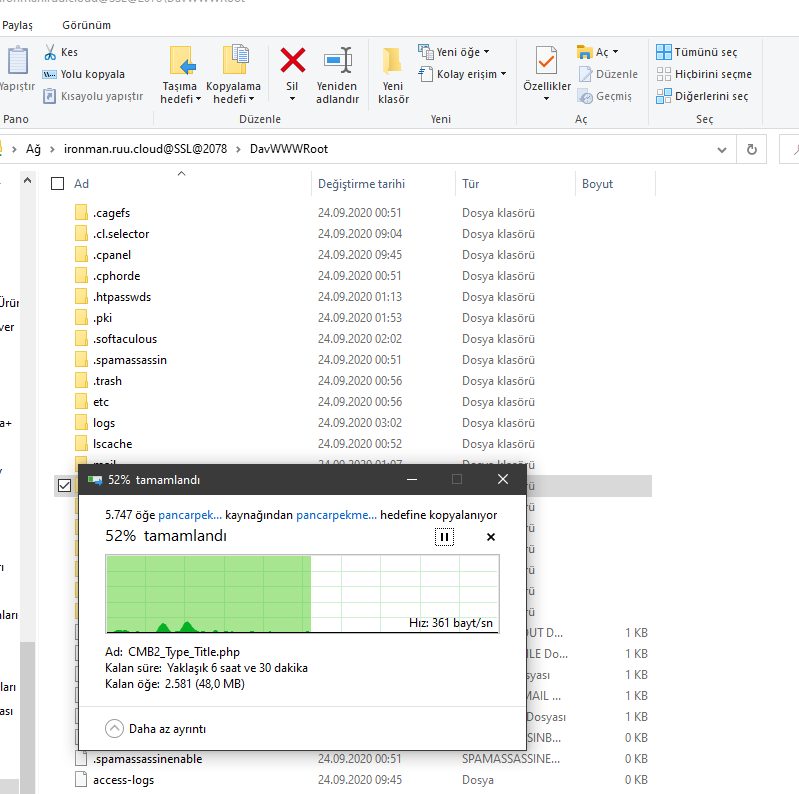Click Diğerlerini seç invert selection
This screenshot has width=799, height=794.
coord(702,96)
